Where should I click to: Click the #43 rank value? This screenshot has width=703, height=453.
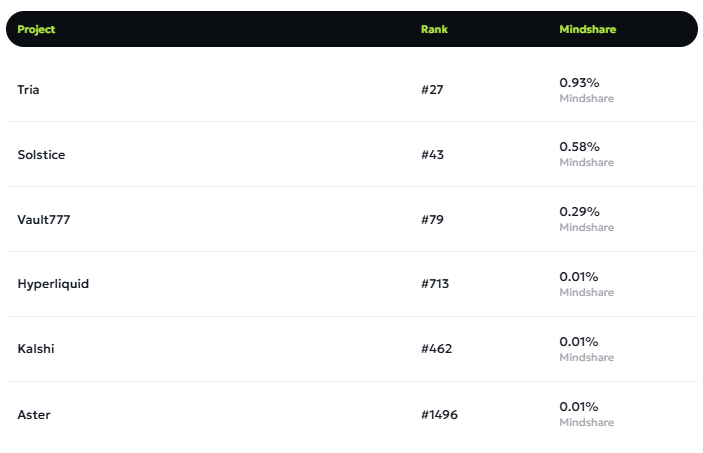[x=433, y=155]
